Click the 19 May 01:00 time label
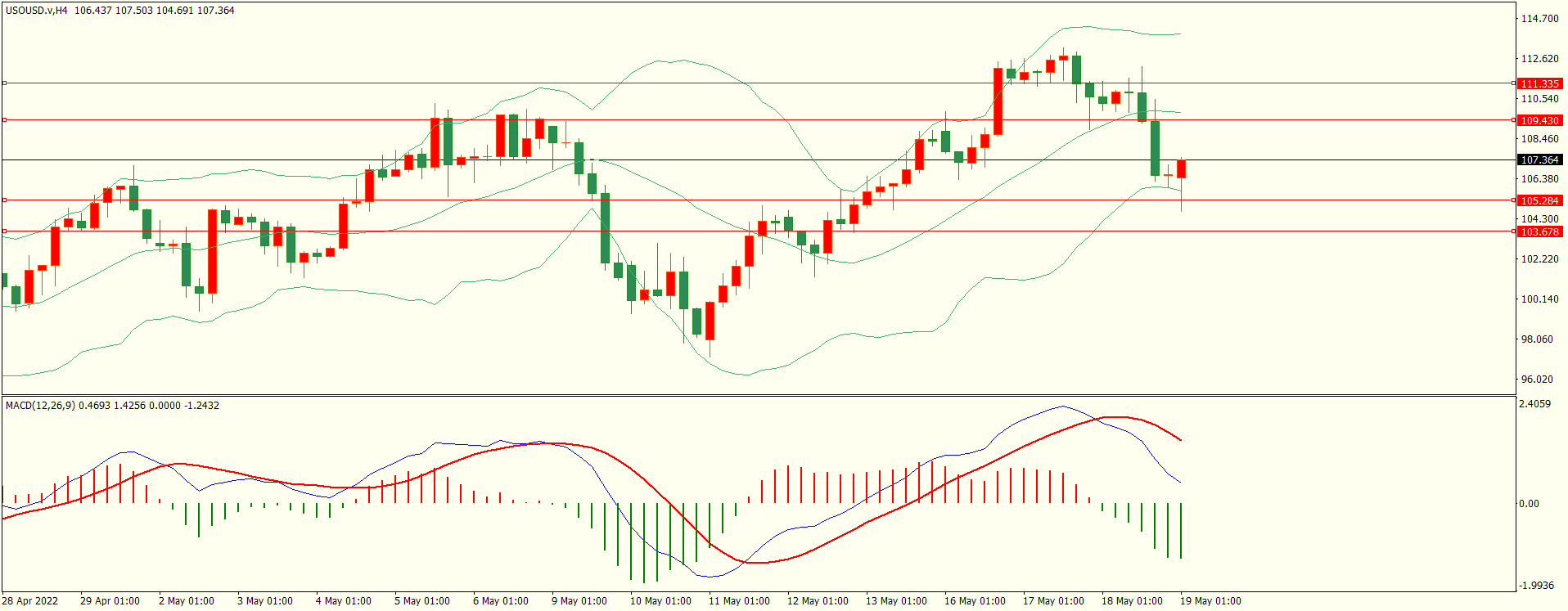The image size is (1568, 611). pyautogui.click(x=1210, y=601)
